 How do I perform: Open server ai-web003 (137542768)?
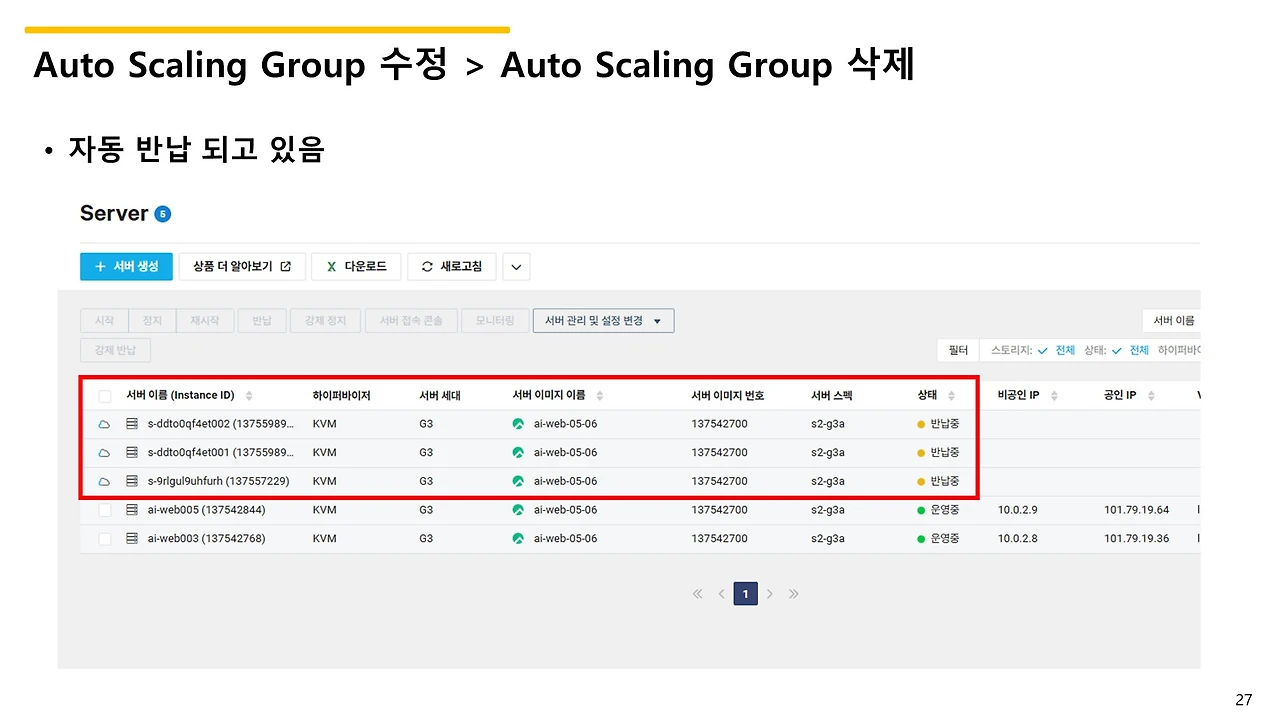coord(206,539)
